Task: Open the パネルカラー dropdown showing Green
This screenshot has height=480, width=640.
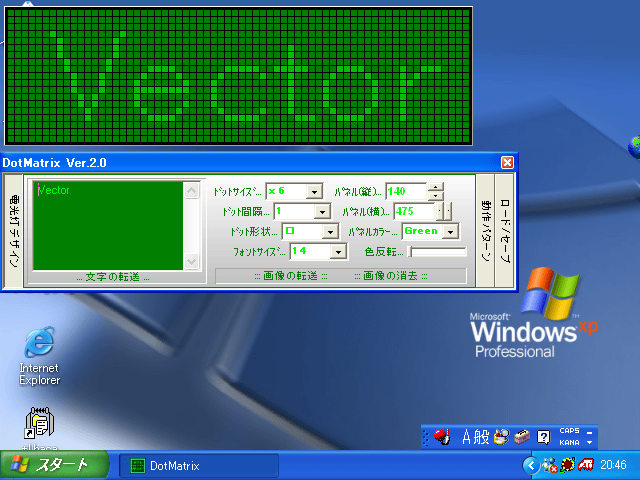Action: point(451,232)
